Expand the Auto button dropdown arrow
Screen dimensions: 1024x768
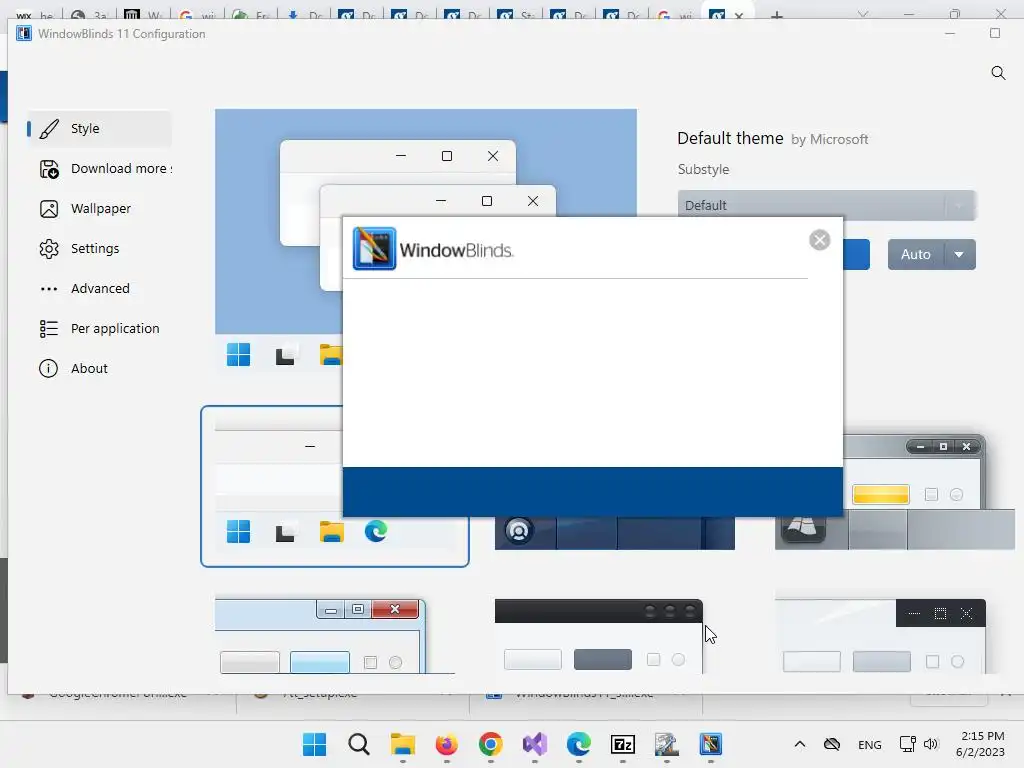pos(959,255)
